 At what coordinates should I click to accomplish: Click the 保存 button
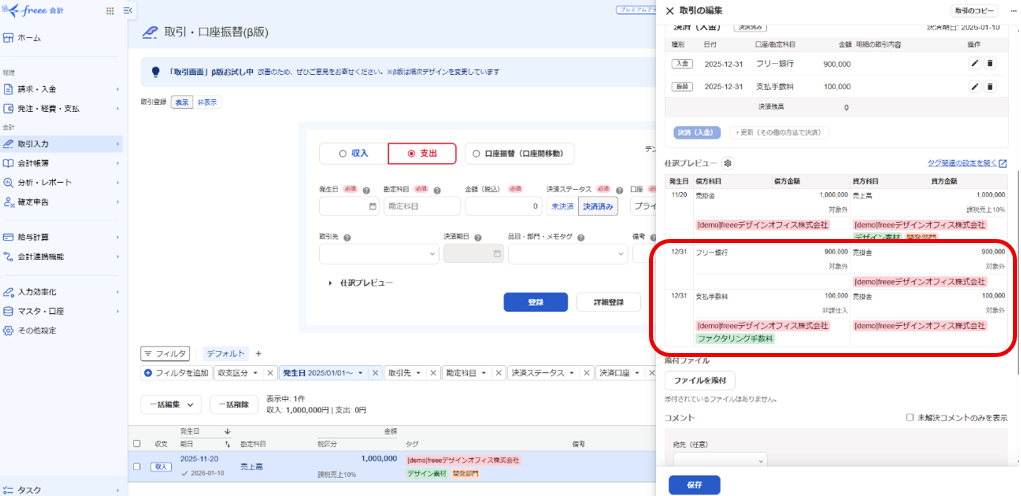(694, 485)
